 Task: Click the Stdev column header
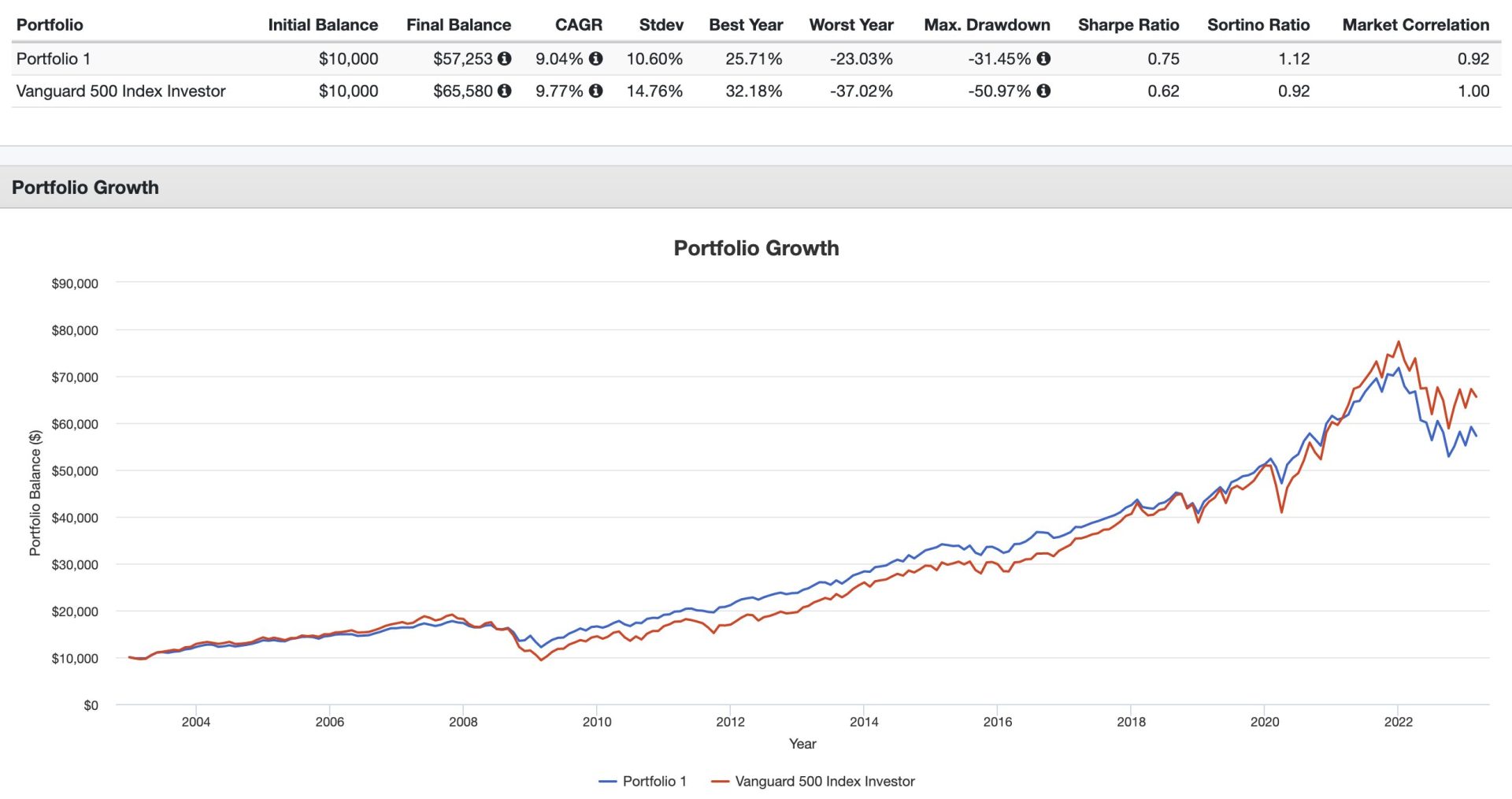[661, 24]
